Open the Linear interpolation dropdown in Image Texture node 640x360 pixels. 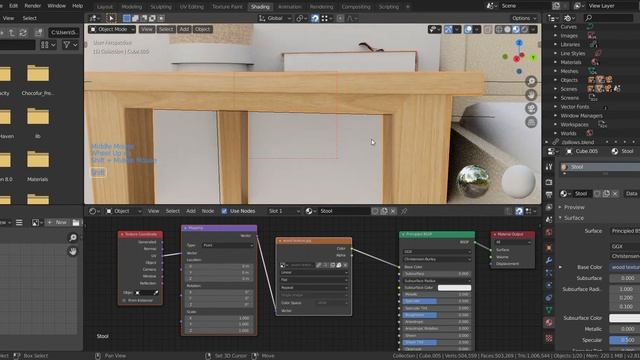pos(313,273)
